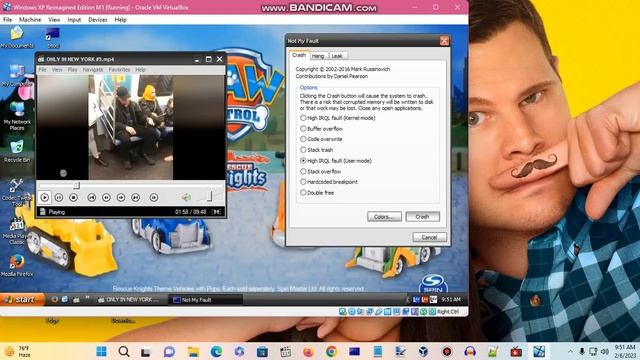Open Microsoft Edge from the taskbar
Image resolution: width=640 pixels, height=360 pixels.
[216, 351]
